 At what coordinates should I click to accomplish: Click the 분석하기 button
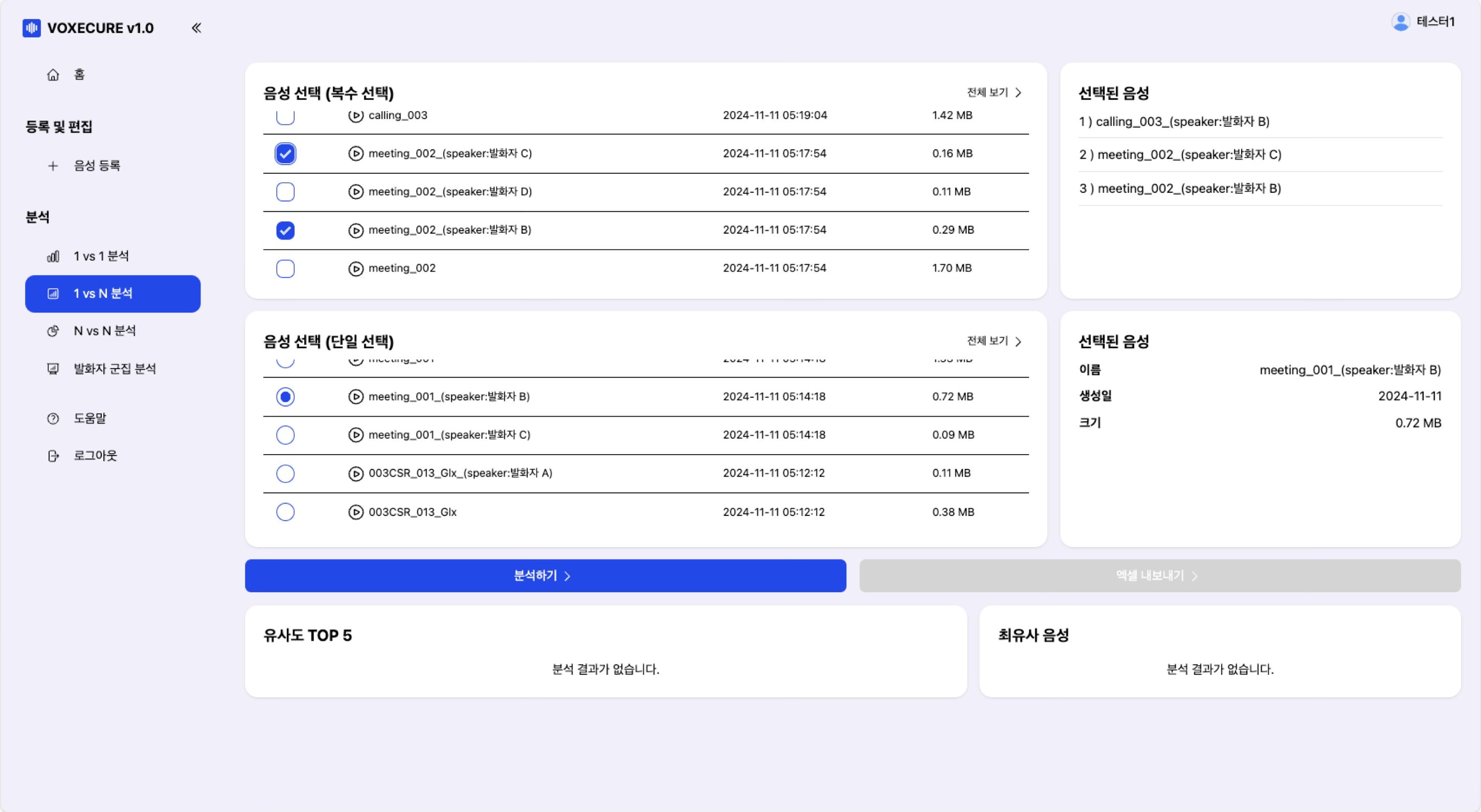(545, 576)
